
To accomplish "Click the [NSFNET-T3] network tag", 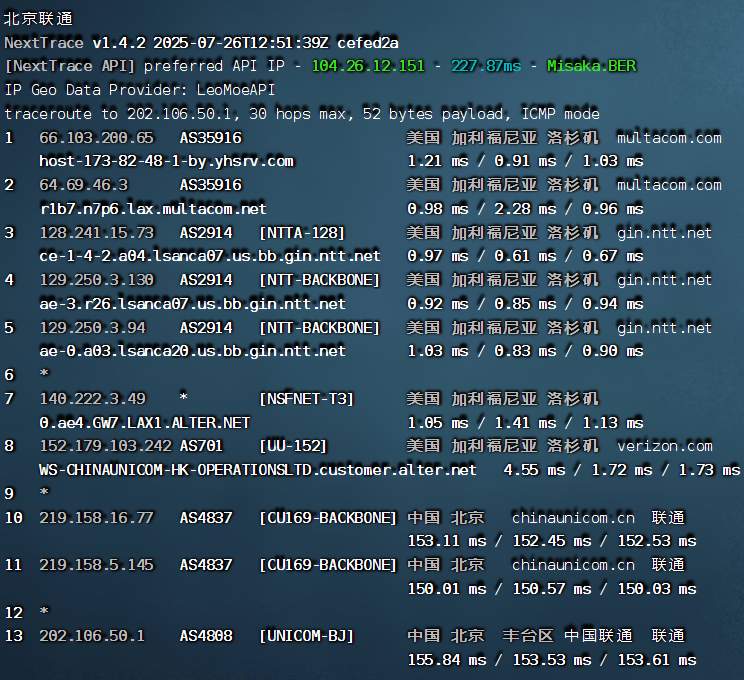I will point(306,399).
